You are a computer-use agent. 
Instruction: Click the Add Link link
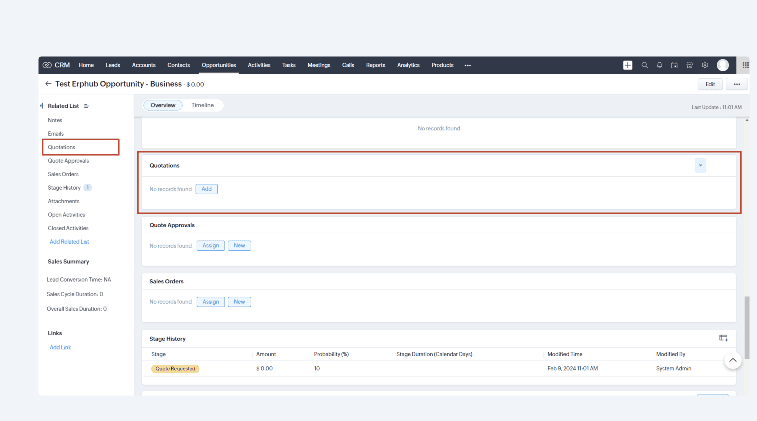[60, 347]
